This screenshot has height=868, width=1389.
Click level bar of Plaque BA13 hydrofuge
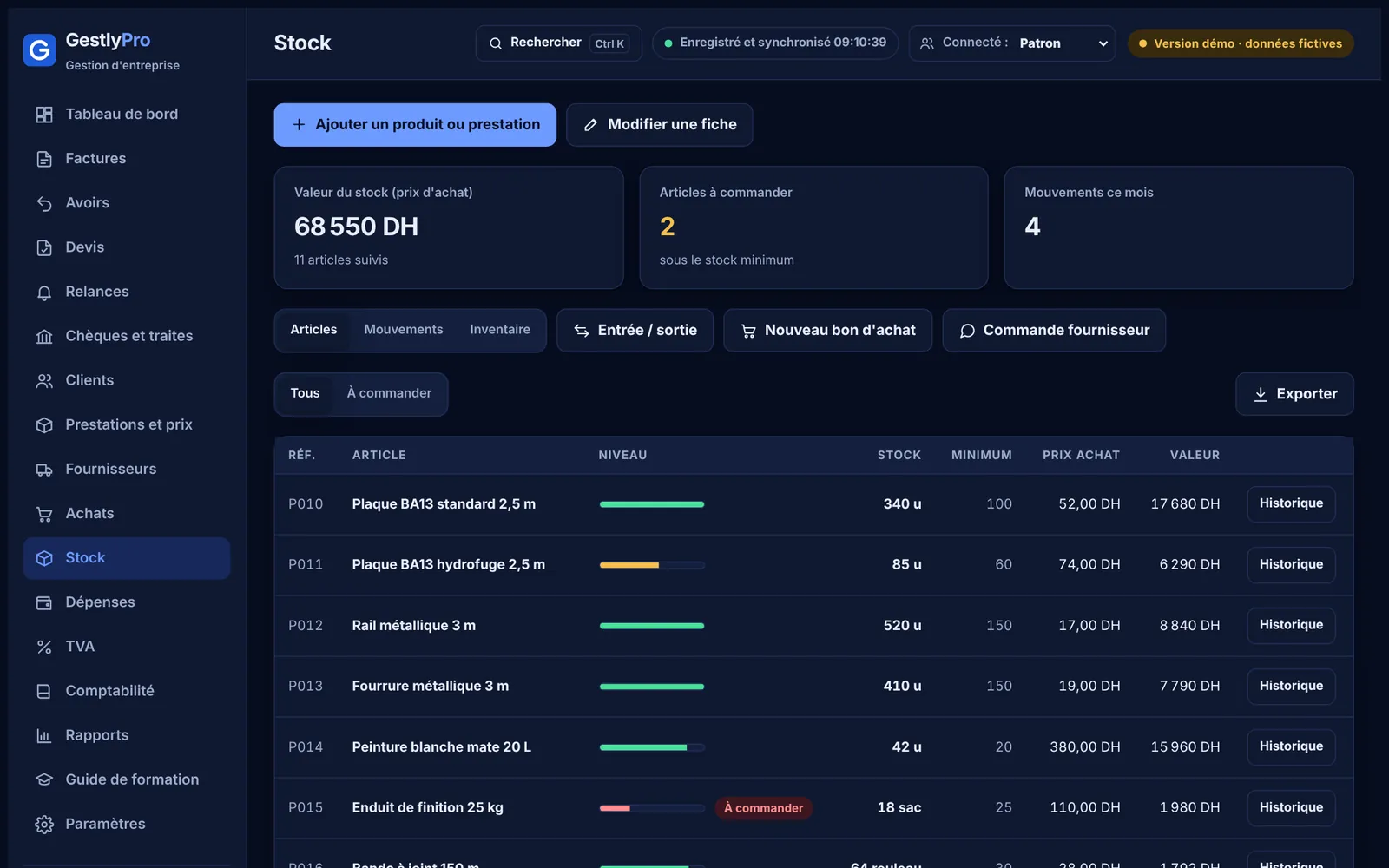click(652, 565)
